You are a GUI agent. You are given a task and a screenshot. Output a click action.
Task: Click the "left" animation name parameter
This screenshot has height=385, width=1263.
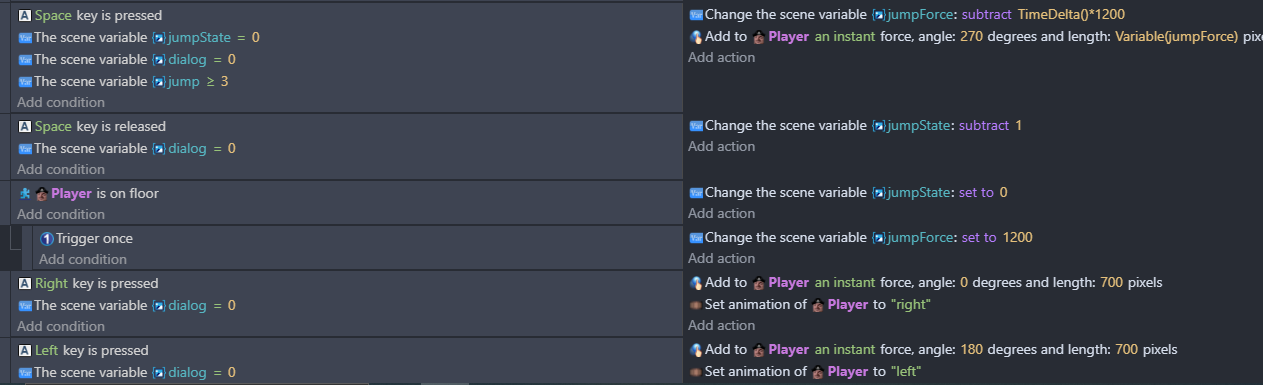click(x=905, y=372)
